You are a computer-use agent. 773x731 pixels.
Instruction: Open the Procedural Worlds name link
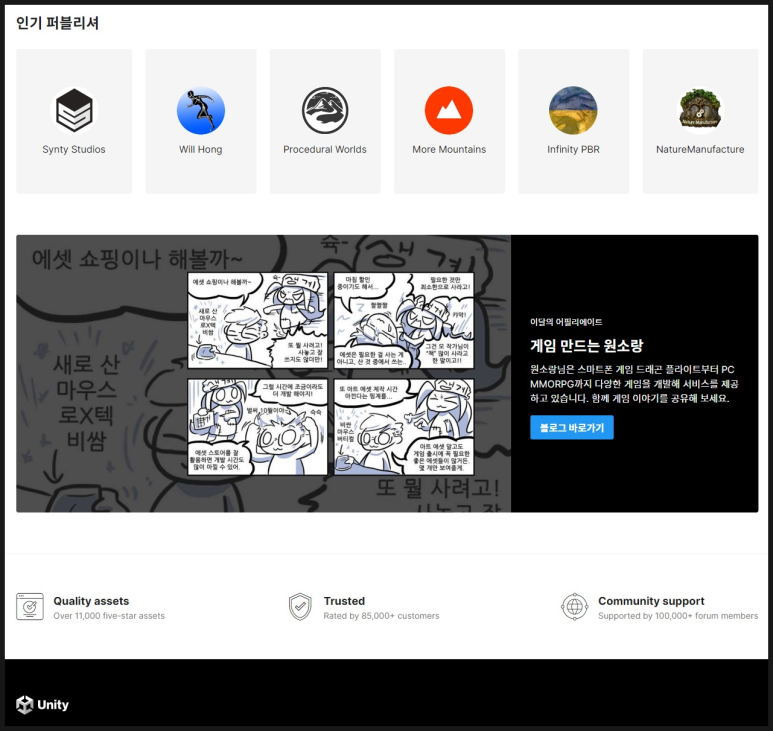pos(325,149)
